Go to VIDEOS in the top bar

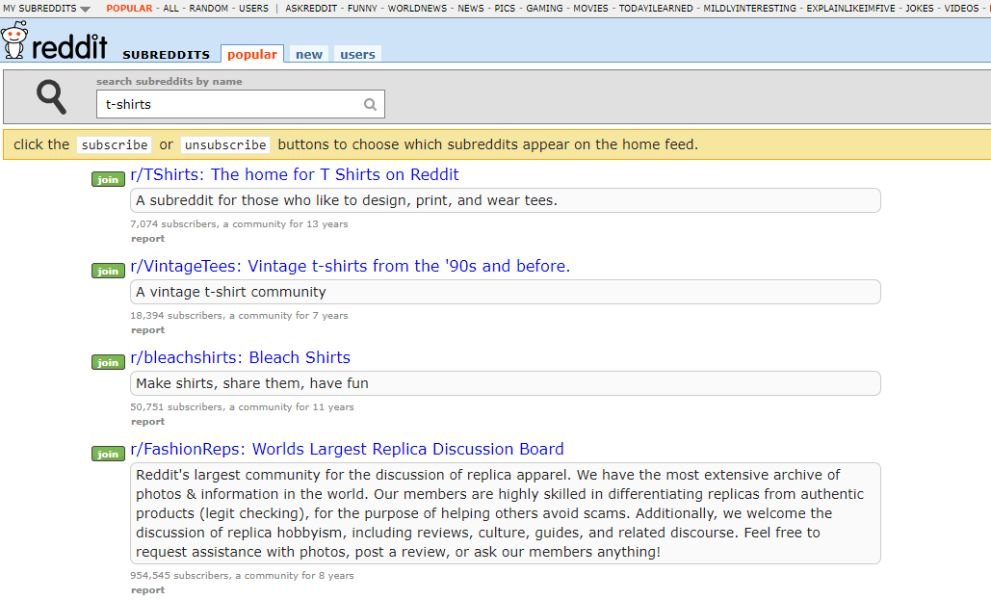click(x=961, y=8)
